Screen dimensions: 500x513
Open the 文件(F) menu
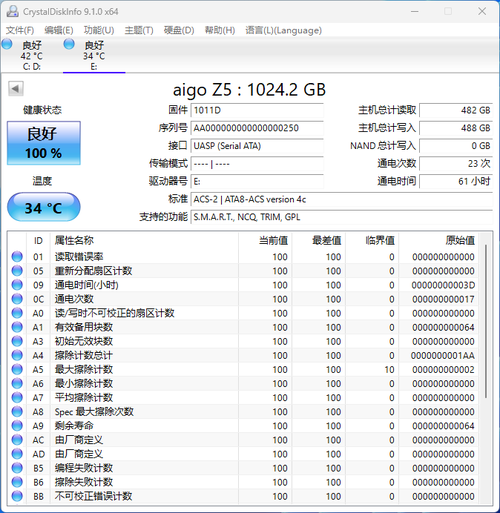pos(20,31)
